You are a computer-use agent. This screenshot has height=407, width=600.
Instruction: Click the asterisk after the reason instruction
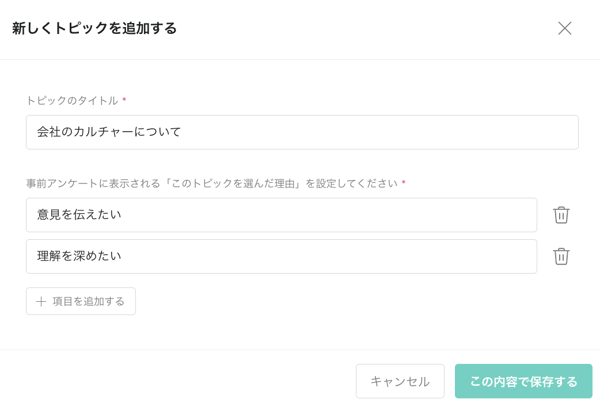403,184
